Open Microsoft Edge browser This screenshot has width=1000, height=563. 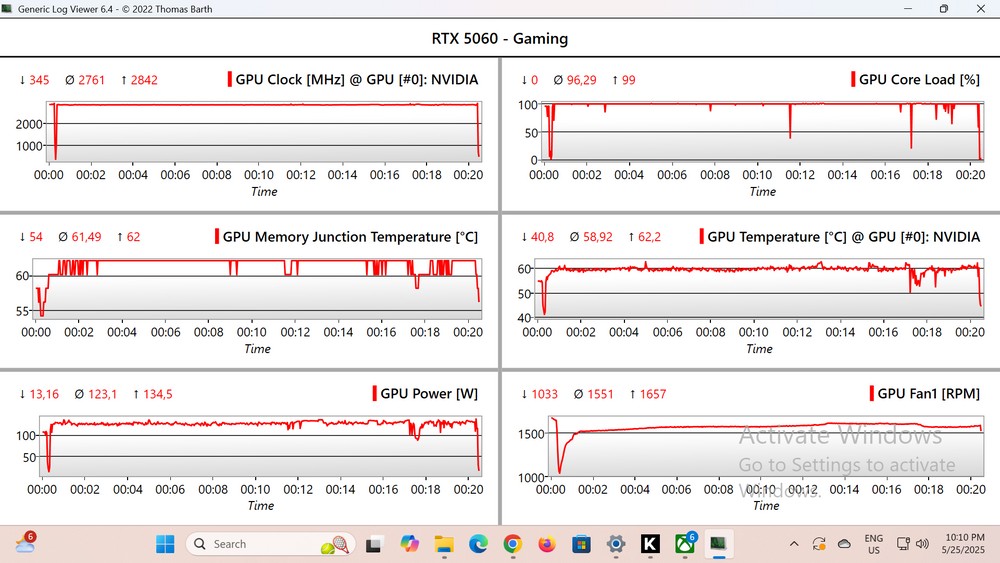point(478,544)
